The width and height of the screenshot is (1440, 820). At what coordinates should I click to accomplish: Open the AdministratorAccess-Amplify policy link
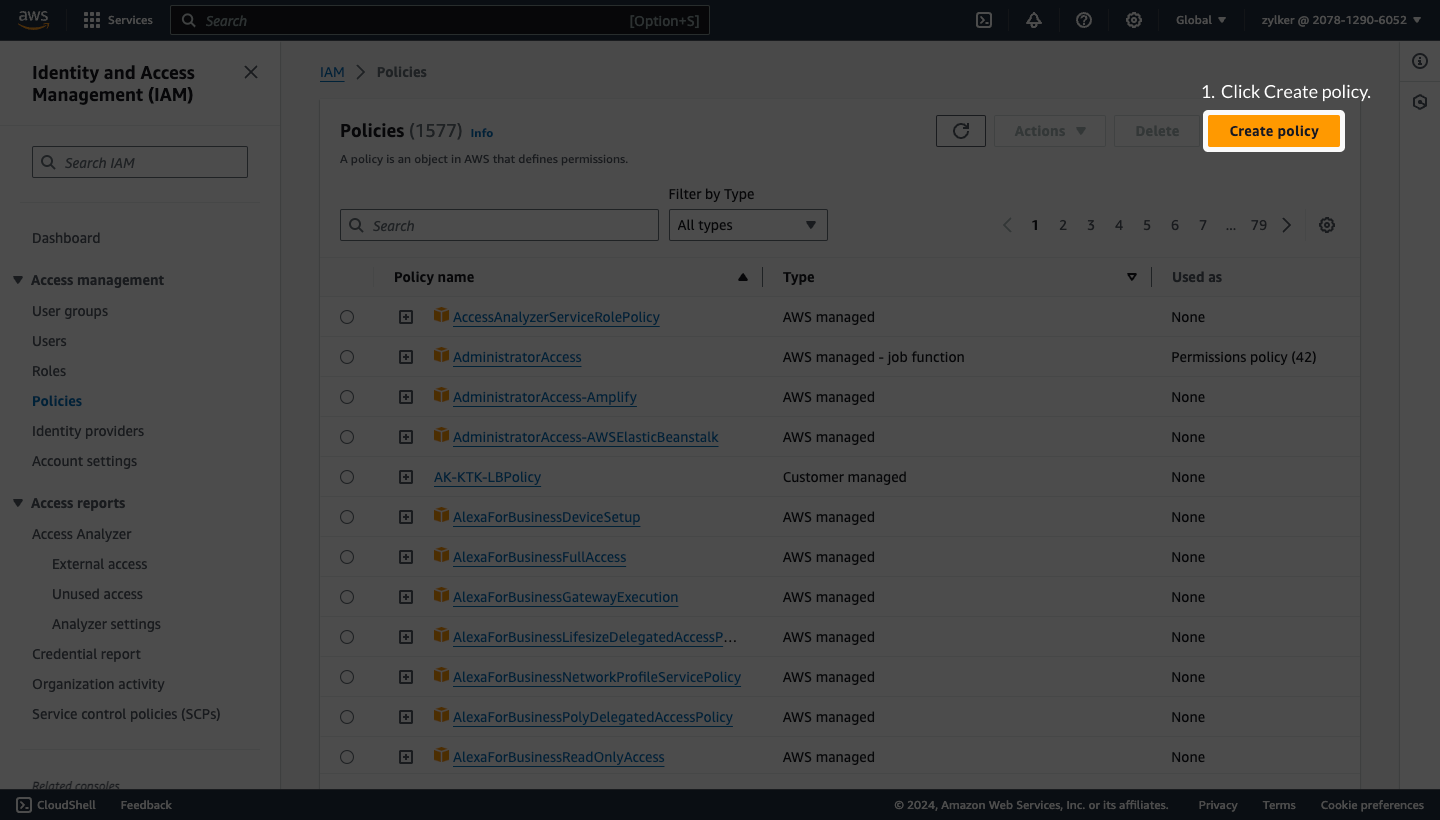click(545, 397)
